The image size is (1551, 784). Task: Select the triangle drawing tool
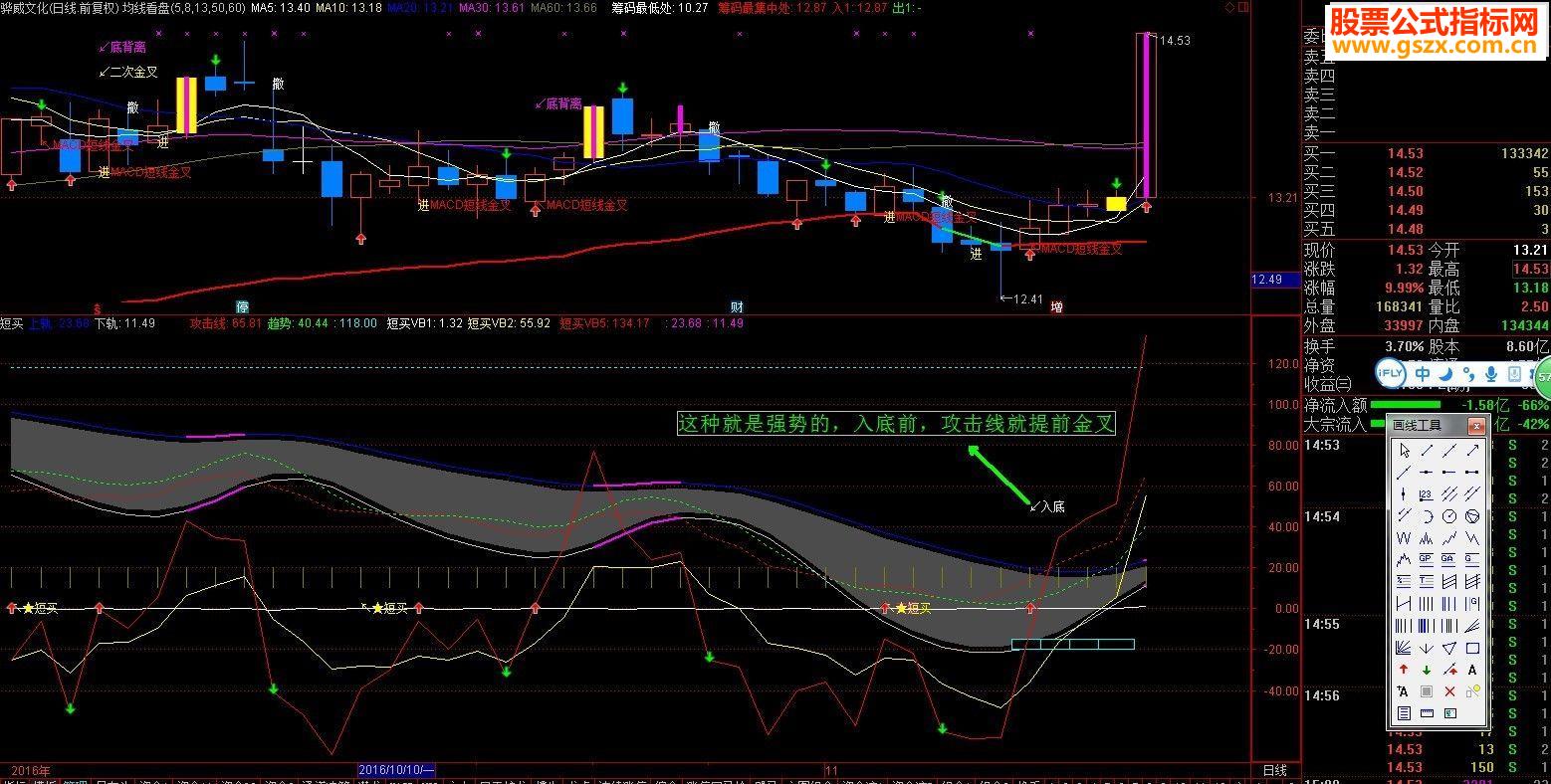[1449, 648]
